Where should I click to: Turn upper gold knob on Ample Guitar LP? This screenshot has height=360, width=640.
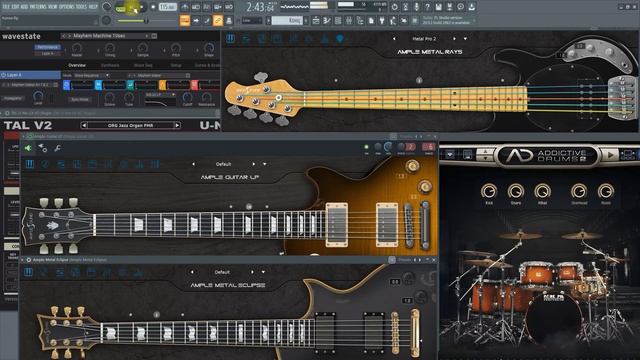[x=412, y=166]
